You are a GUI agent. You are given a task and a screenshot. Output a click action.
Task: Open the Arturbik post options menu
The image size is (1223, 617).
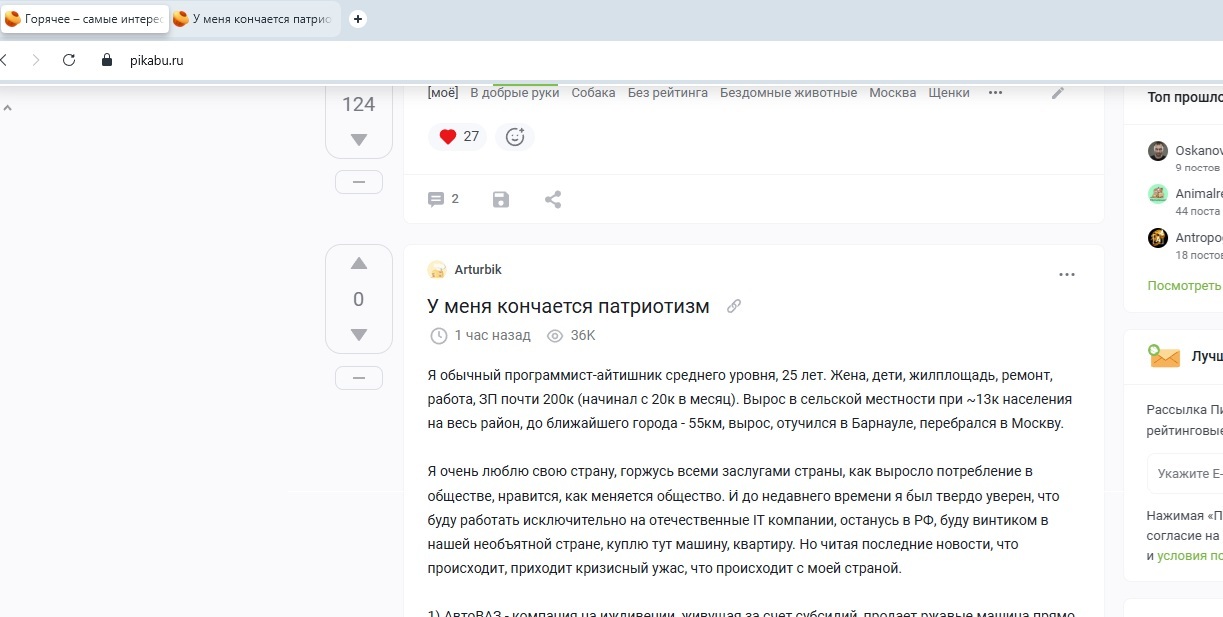(x=1067, y=274)
